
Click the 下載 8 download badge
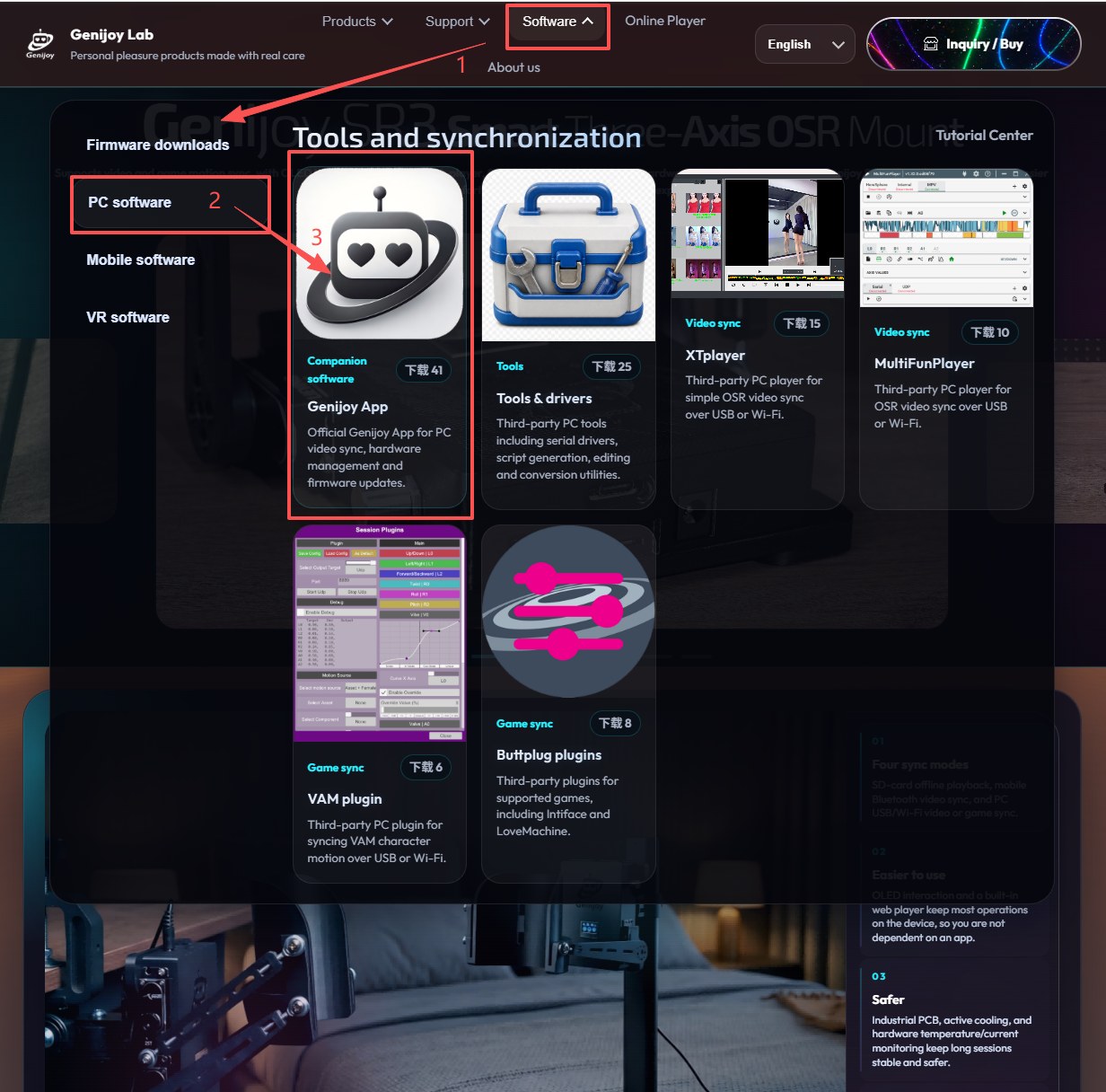[615, 723]
